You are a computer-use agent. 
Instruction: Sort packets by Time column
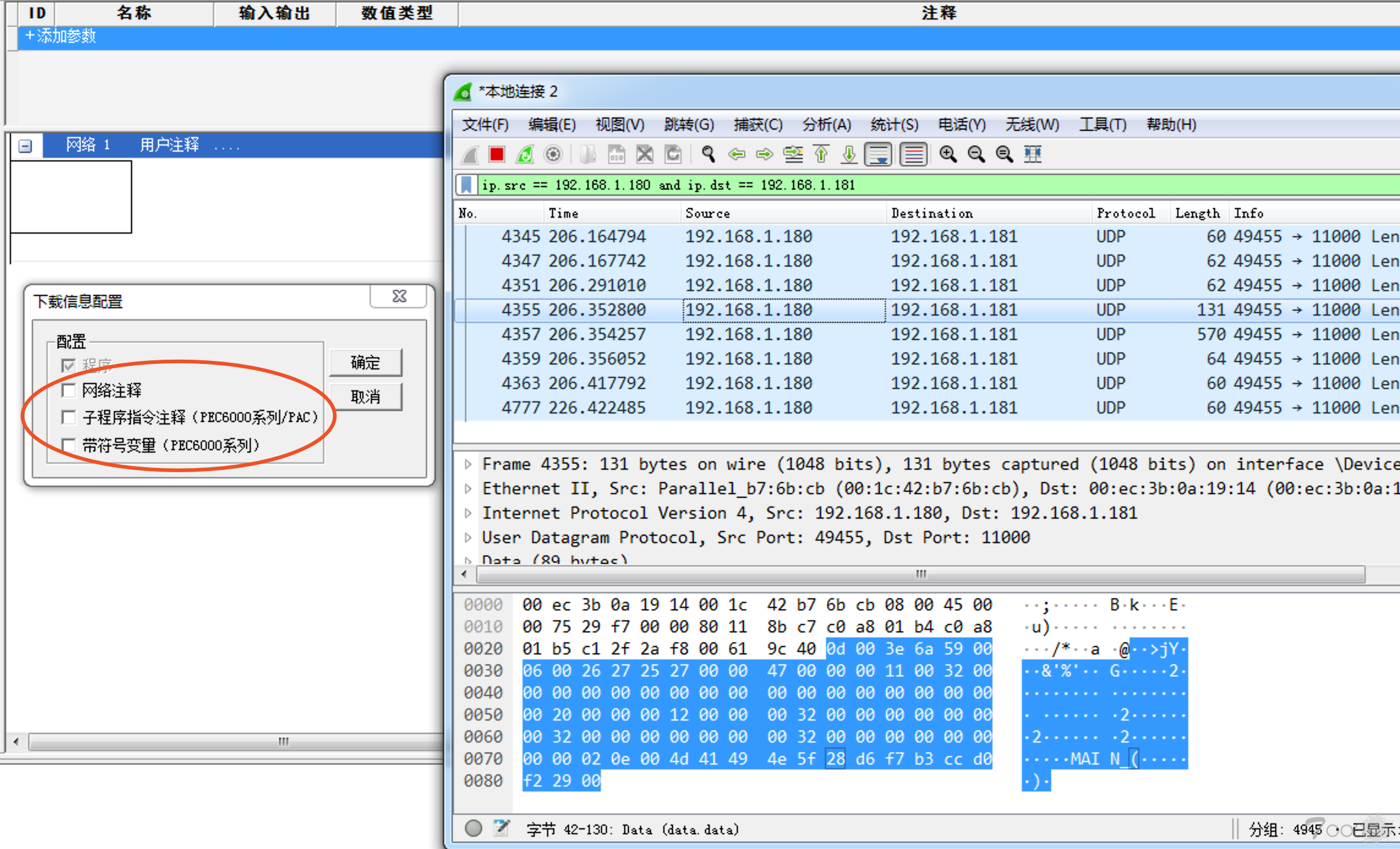[612, 213]
